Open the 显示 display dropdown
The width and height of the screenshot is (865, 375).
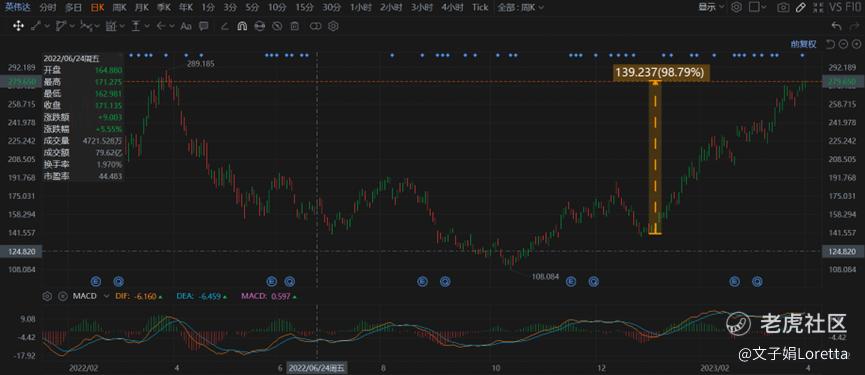coord(711,7)
